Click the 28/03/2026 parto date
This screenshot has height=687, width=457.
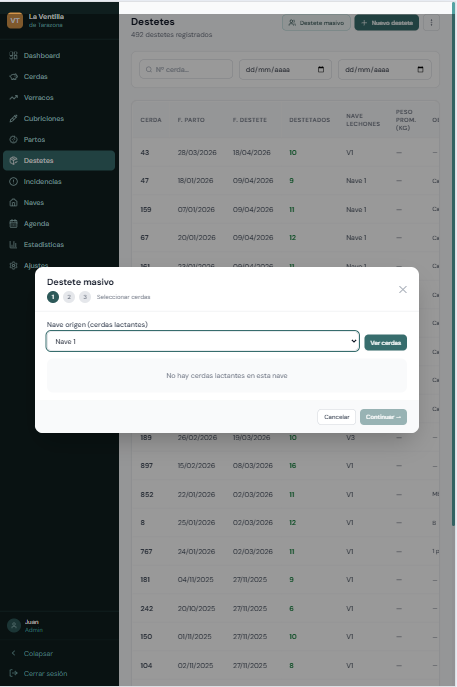click(197, 152)
